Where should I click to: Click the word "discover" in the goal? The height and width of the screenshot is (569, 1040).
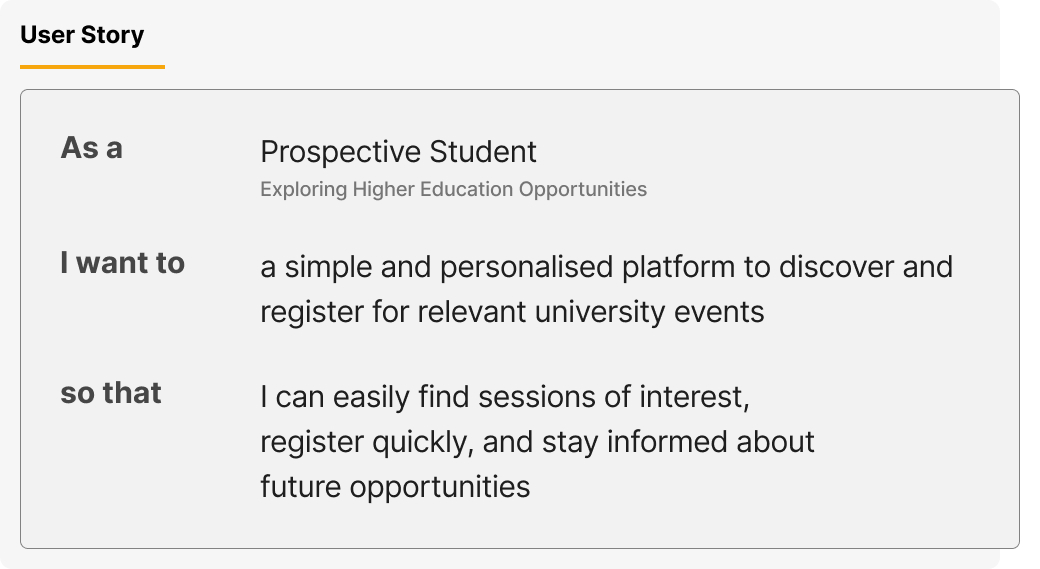tap(835, 268)
